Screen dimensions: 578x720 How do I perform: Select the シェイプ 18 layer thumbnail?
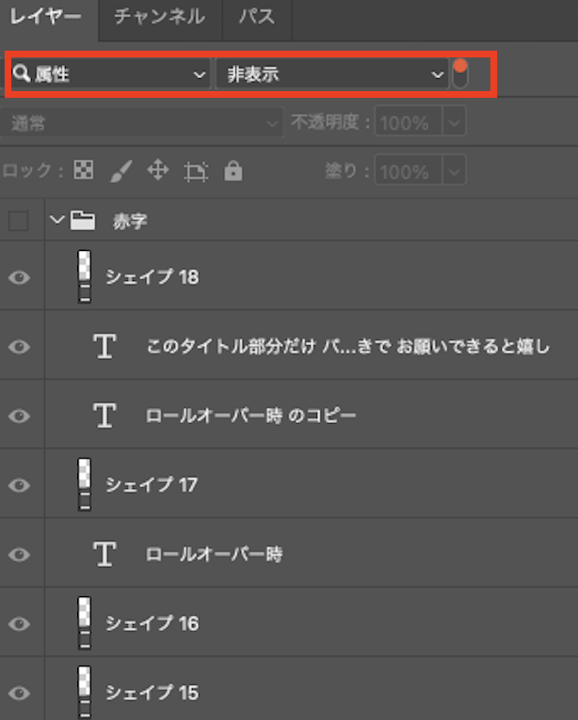(x=84, y=277)
